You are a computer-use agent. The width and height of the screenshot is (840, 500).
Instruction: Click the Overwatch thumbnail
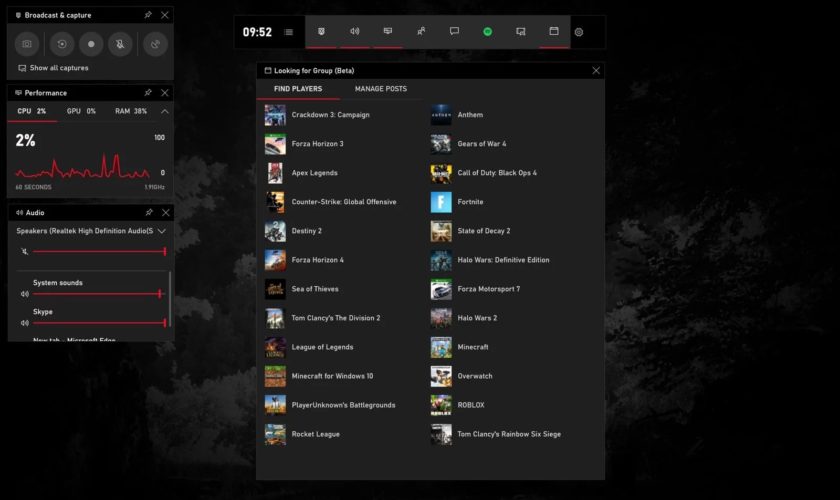(441, 376)
